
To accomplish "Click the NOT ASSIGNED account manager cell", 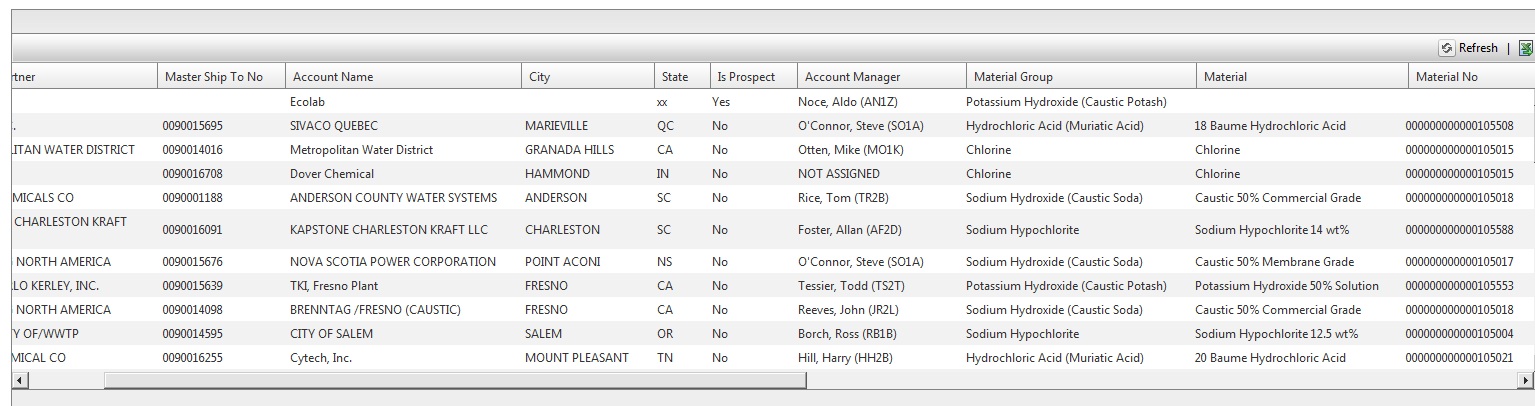I will click(838, 174).
